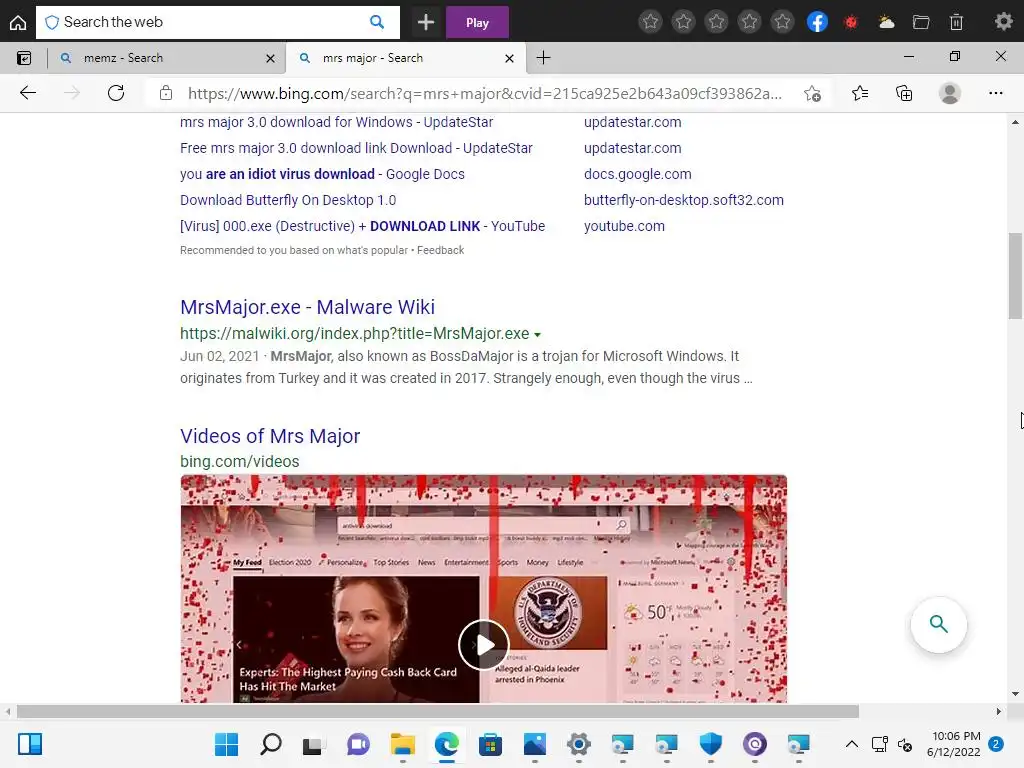Open the taskbar Search
This screenshot has height=768, width=1024.
coord(270,744)
